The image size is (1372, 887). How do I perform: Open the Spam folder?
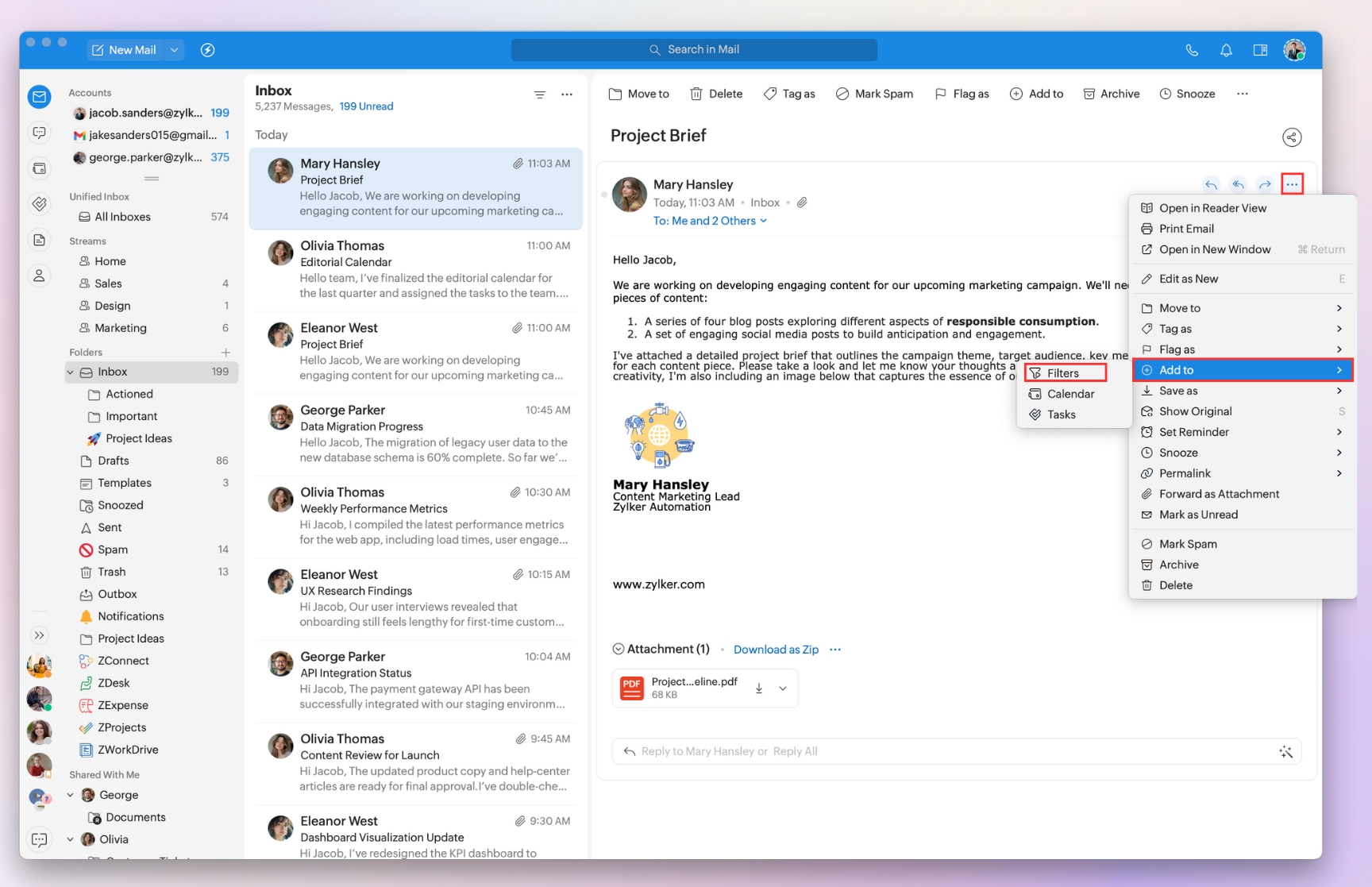pos(152,550)
